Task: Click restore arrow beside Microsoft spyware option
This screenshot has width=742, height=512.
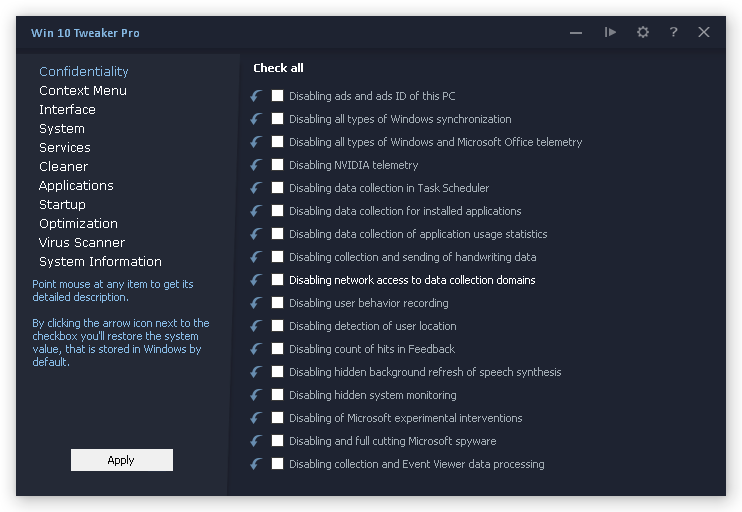Action: (x=257, y=441)
